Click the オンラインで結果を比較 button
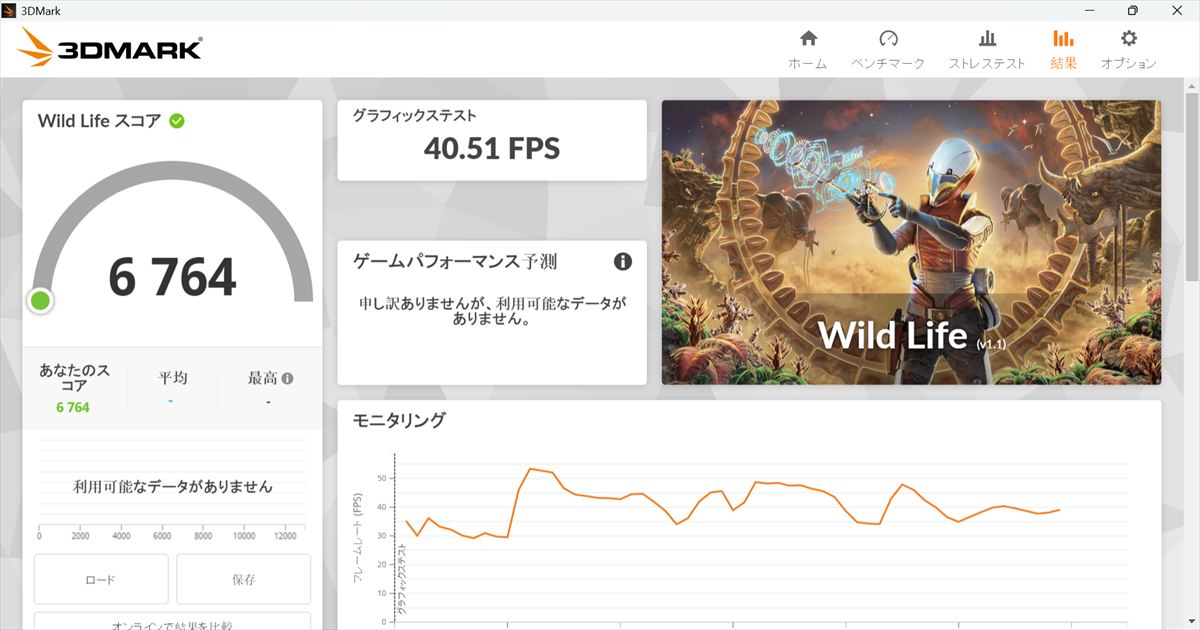Image resolution: width=1200 pixels, height=630 pixels. coord(172,622)
